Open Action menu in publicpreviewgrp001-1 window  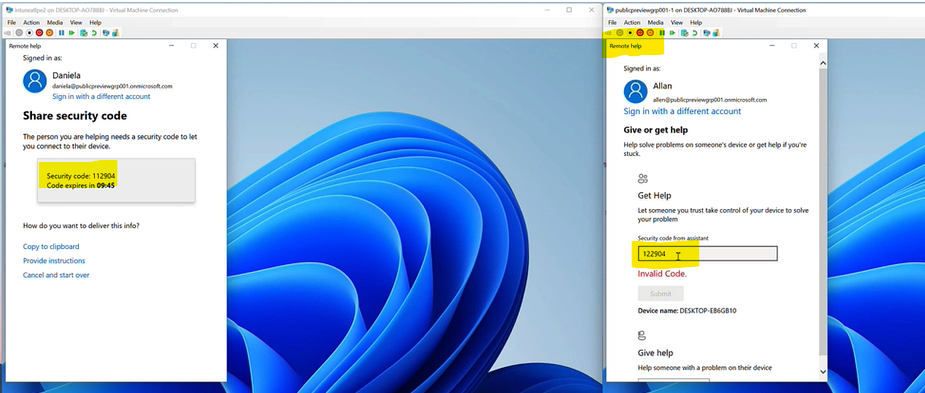[632, 22]
